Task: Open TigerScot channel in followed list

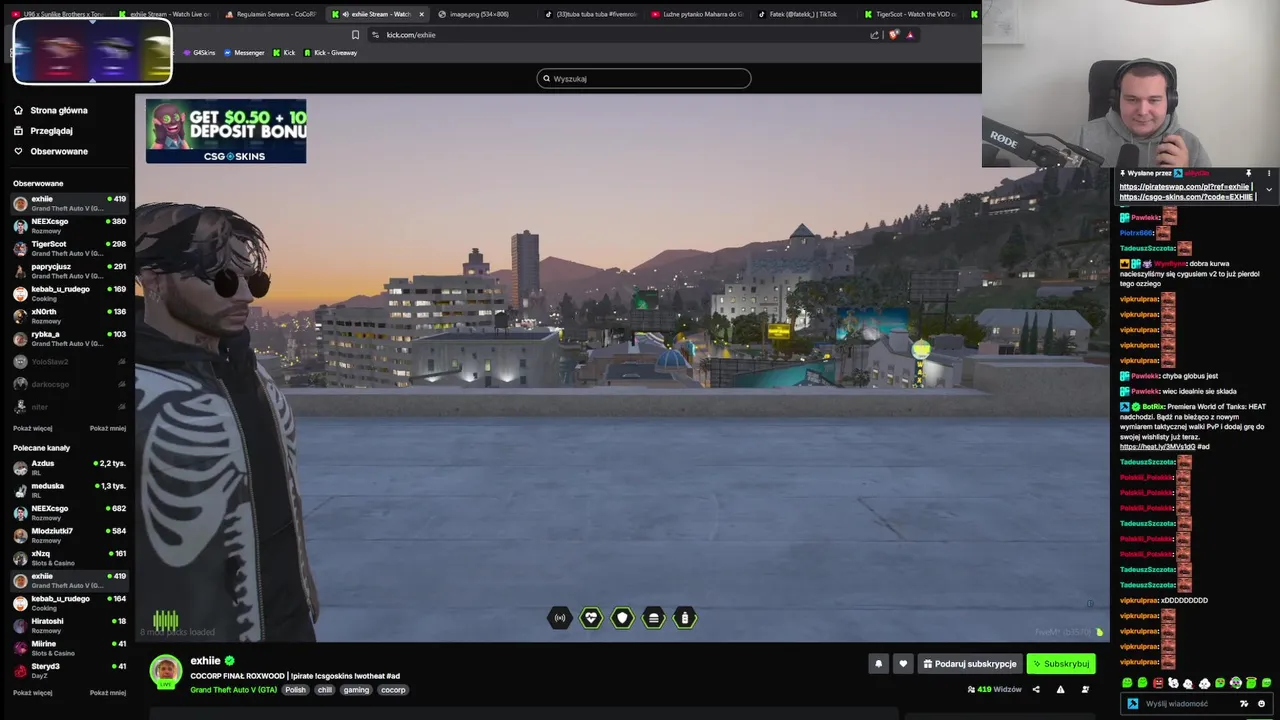Action: tap(69, 248)
